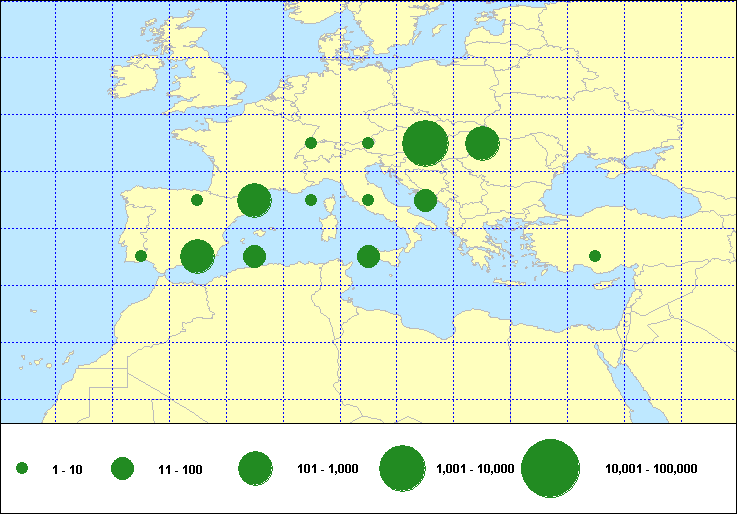Select the small dot on Corsica
The width and height of the screenshot is (737, 514).
click(311, 200)
